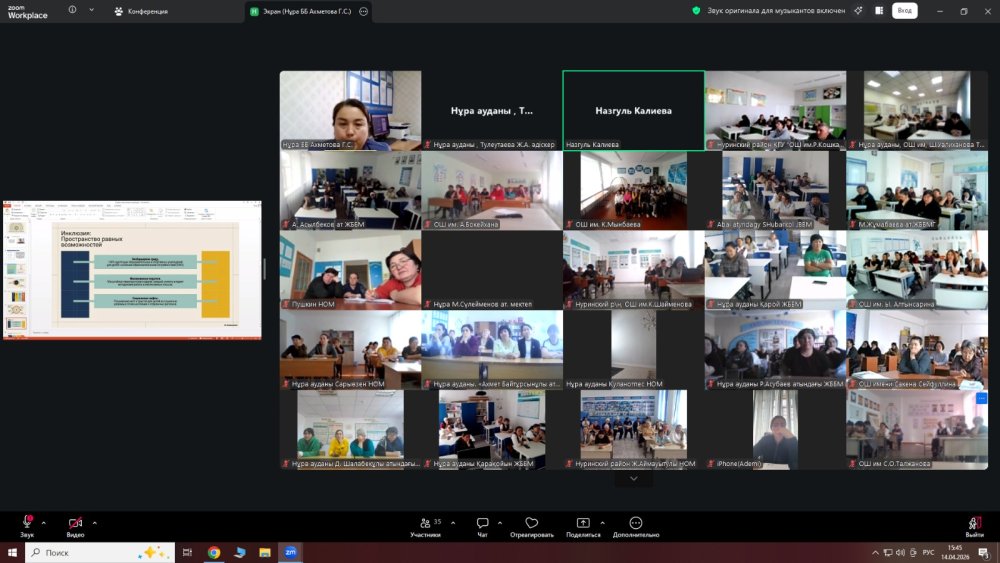1000x563 pixels.
Task: Change the view layout icon in top bar
Action: pyautogui.click(x=879, y=11)
